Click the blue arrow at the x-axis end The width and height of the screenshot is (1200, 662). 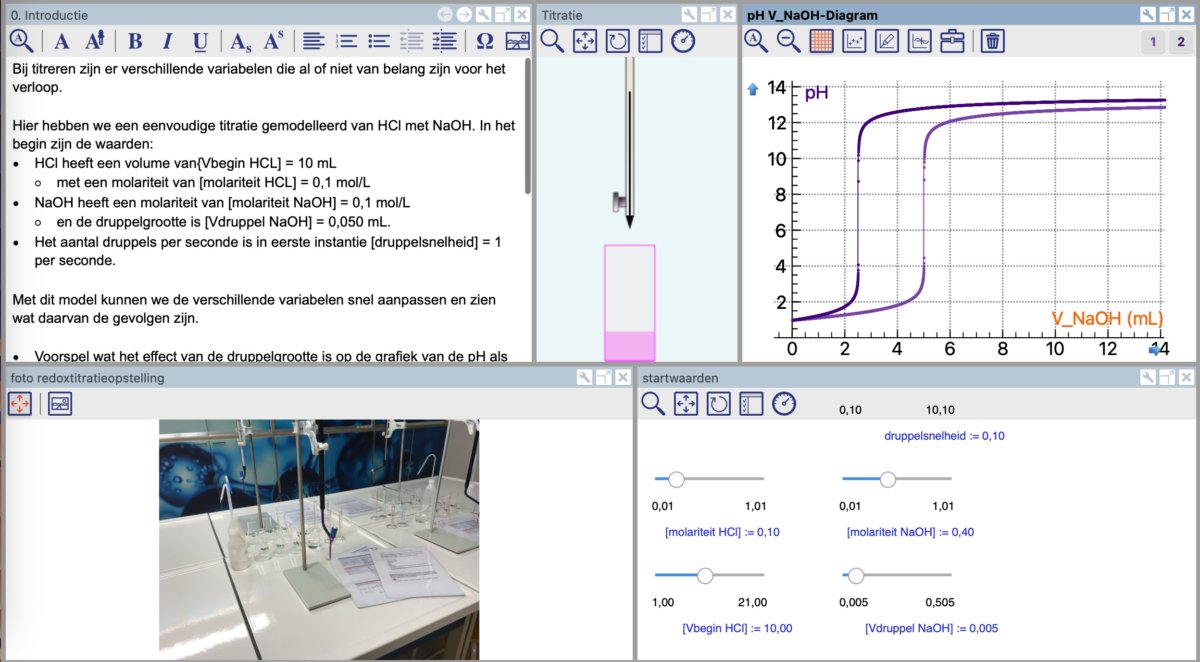[1156, 350]
